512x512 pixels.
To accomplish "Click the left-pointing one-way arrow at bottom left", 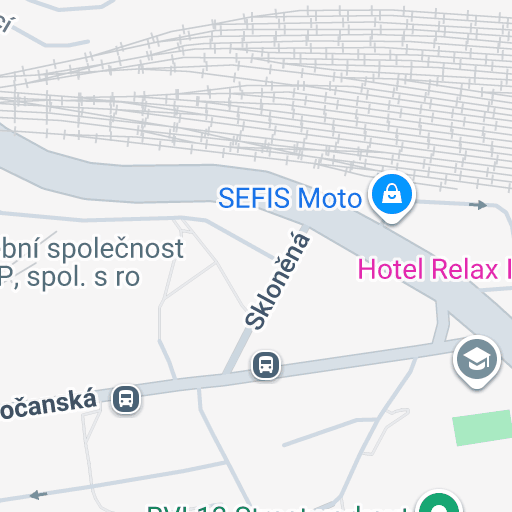I will 39,495.
